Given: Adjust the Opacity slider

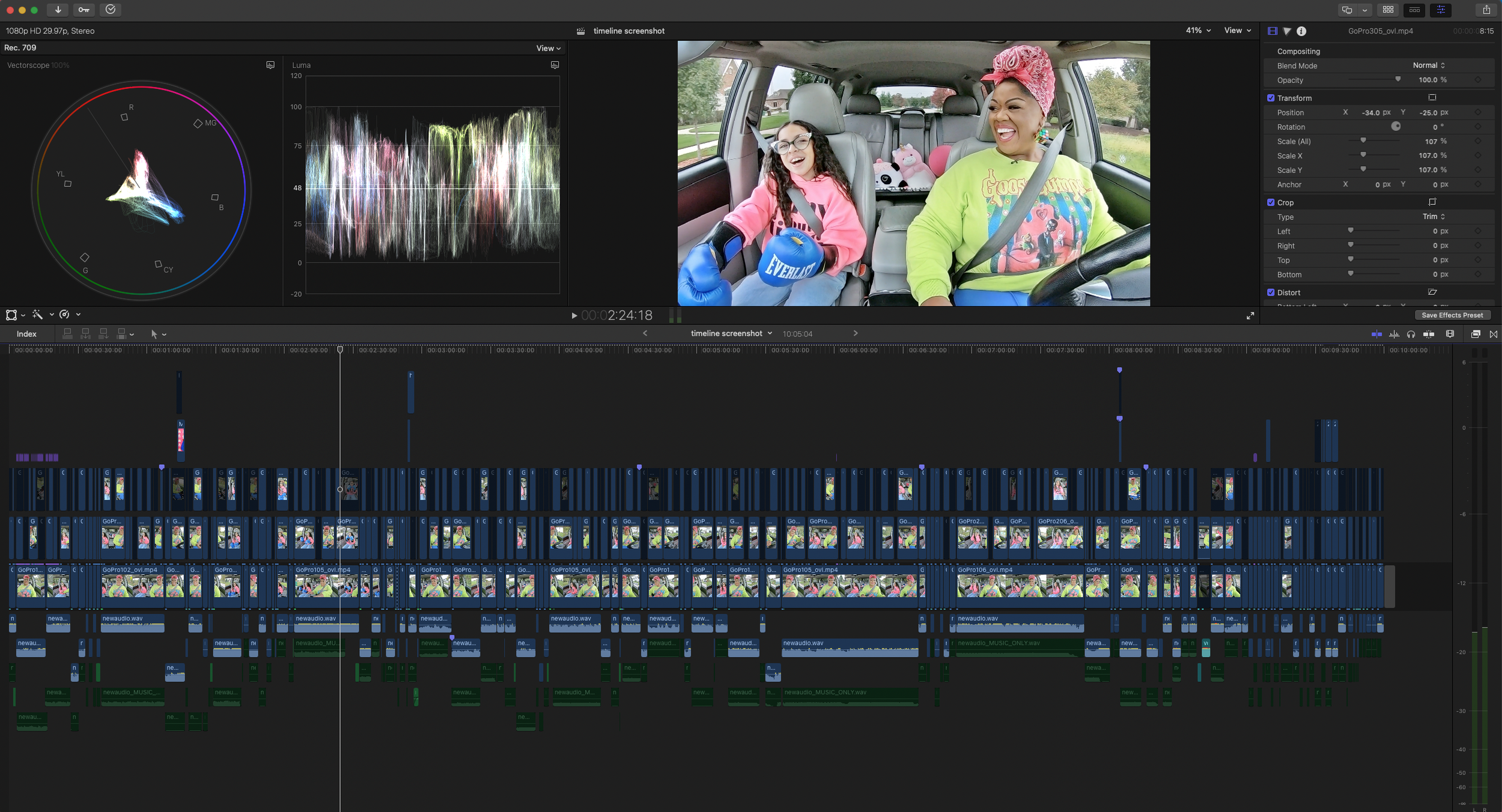Looking at the screenshot, I should [1397, 80].
